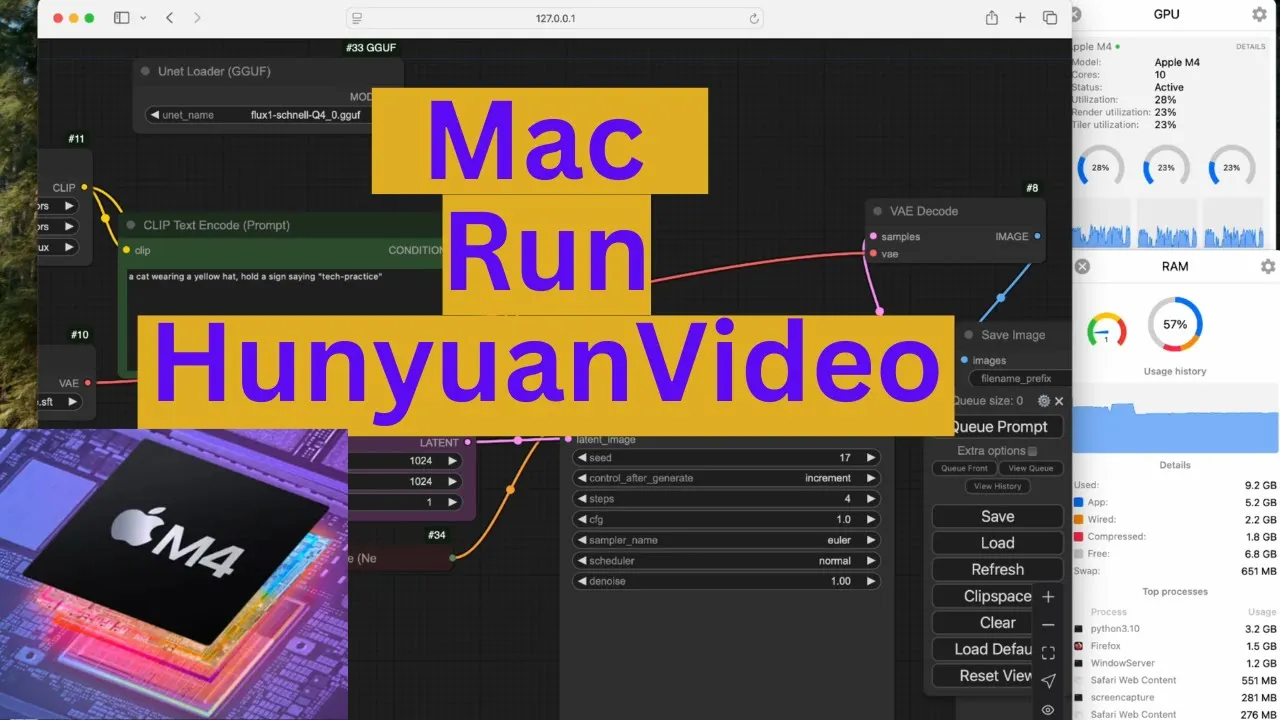The image size is (1280, 720).
Task: Increase seed with right arrow
Action: [871, 458]
